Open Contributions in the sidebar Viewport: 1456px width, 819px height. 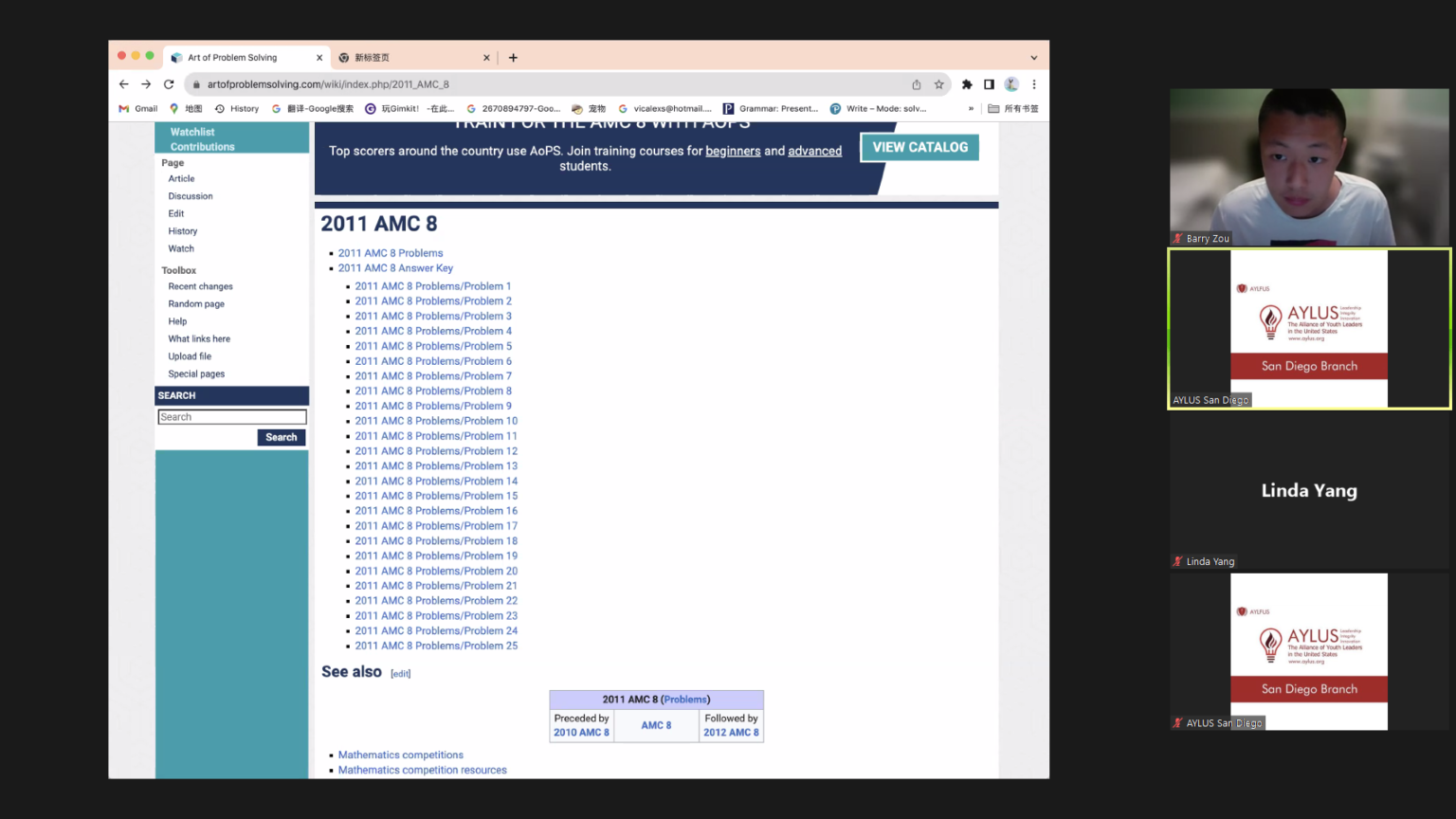(x=202, y=147)
